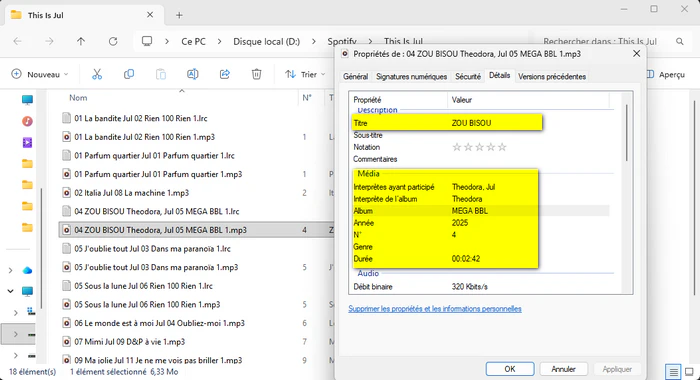The height and width of the screenshot is (380, 700).
Task: Open new tab with plus button
Action: click(179, 15)
